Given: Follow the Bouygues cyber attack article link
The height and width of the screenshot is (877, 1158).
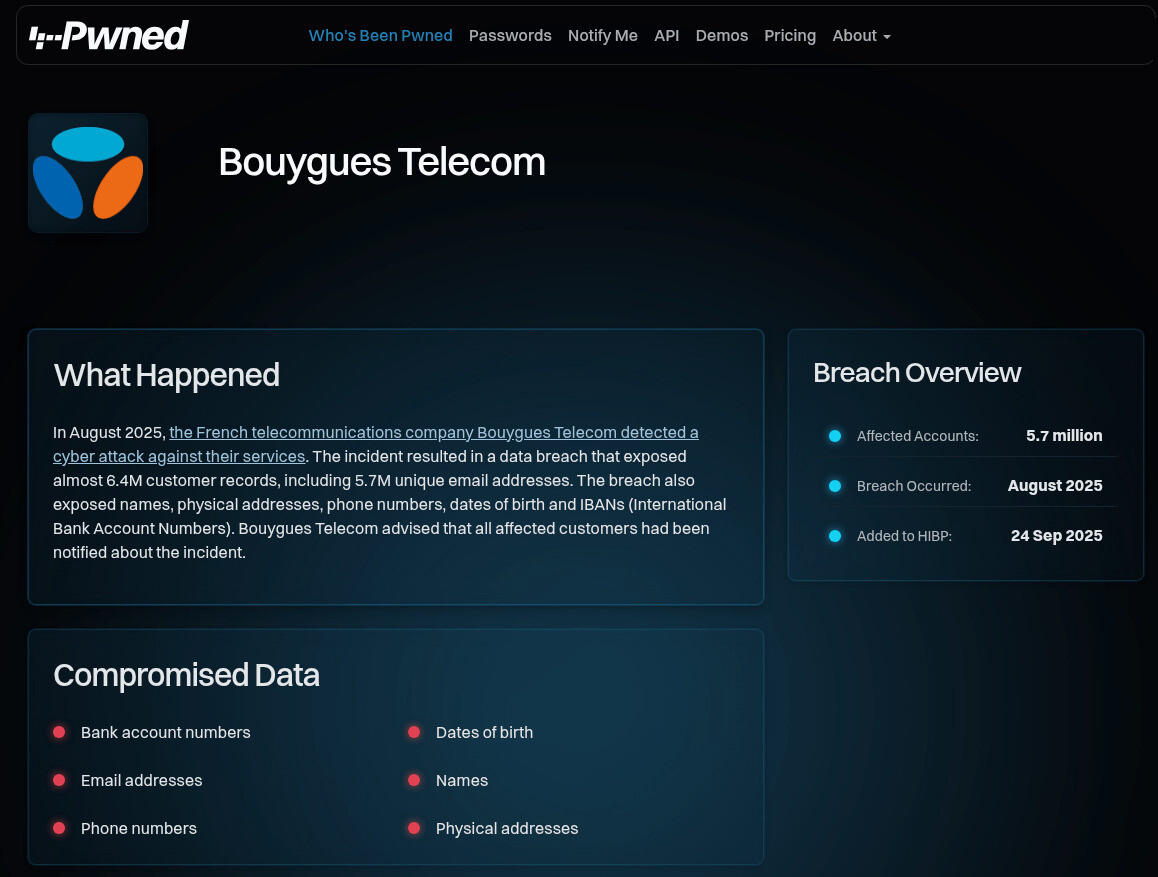Looking at the screenshot, I should [433, 433].
